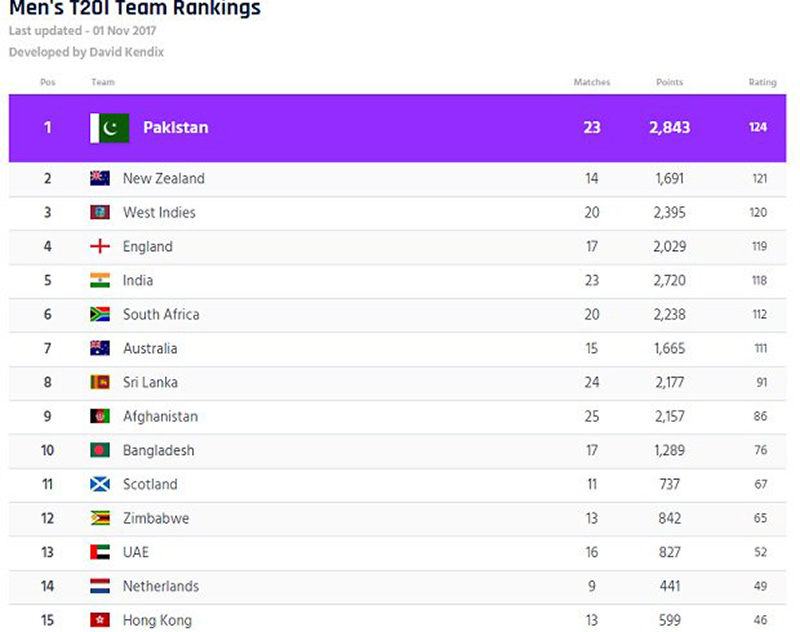
Task: Click the Rating column header
Action: (762, 82)
